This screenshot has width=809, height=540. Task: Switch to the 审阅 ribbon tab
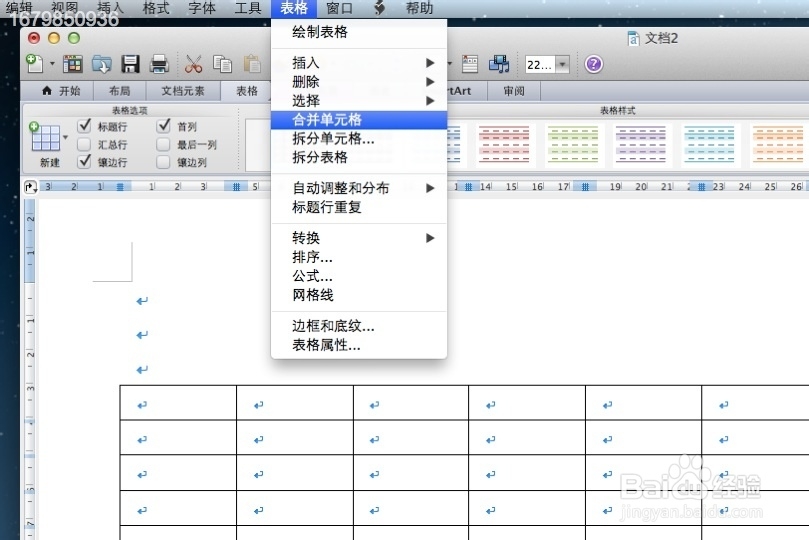click(x=513, y=91)
